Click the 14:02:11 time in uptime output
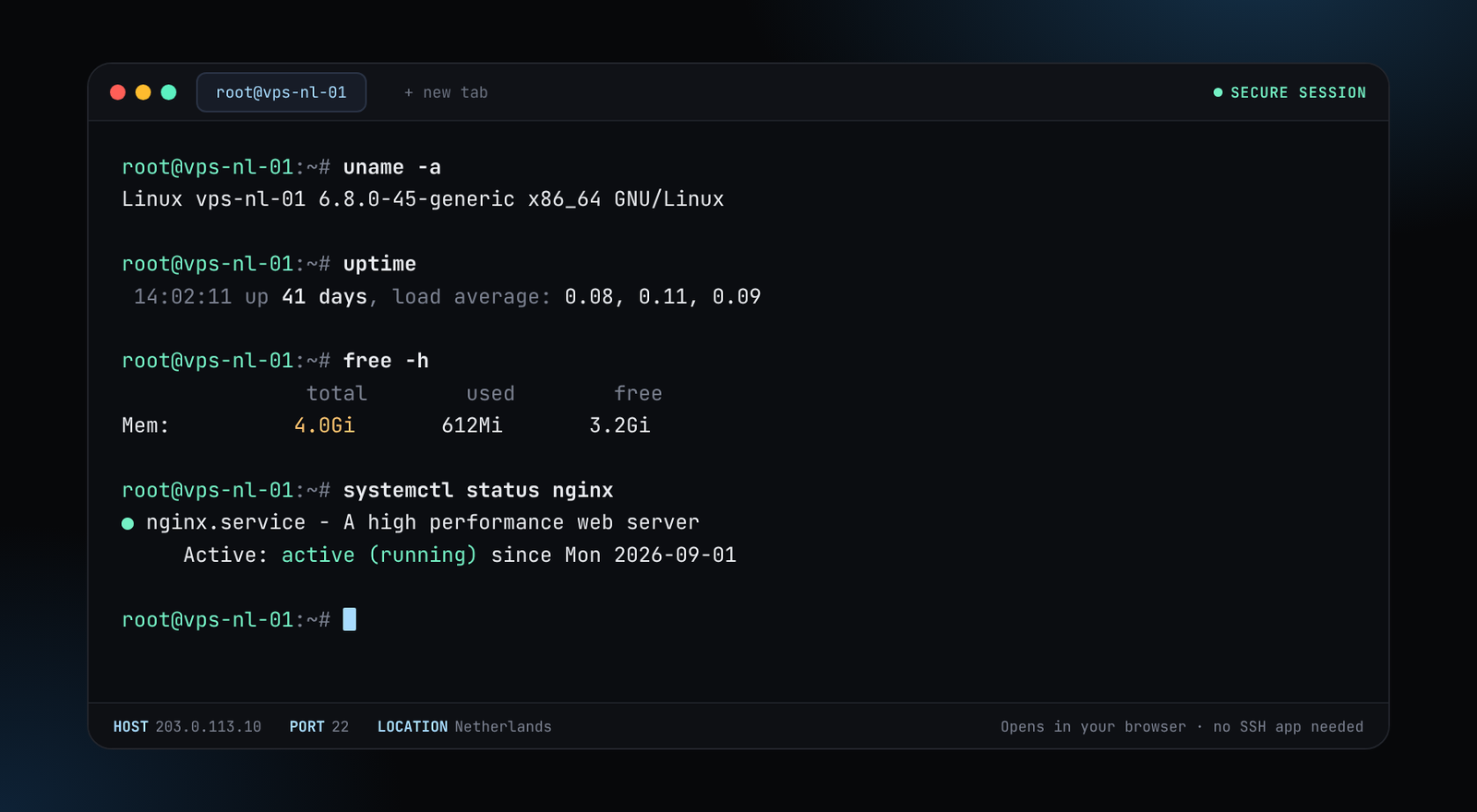This screenshot has width=1477, height=812. [183, 296]
